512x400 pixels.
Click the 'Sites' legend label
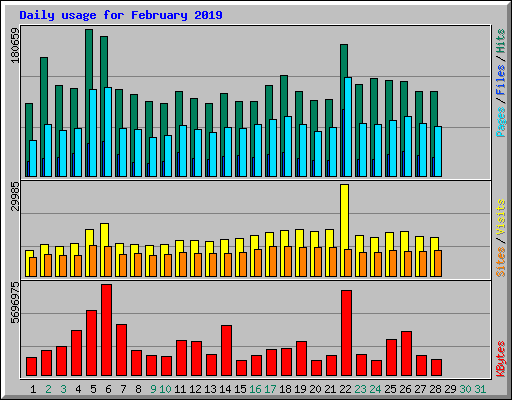(x=501, y=262)
